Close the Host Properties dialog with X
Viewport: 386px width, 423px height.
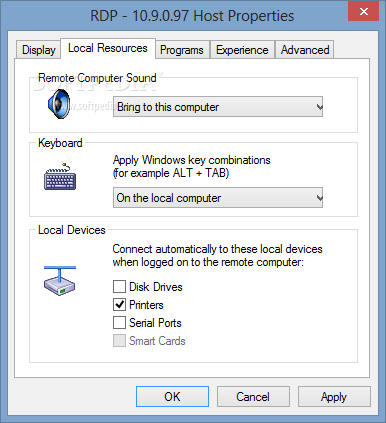coord(363,12)
